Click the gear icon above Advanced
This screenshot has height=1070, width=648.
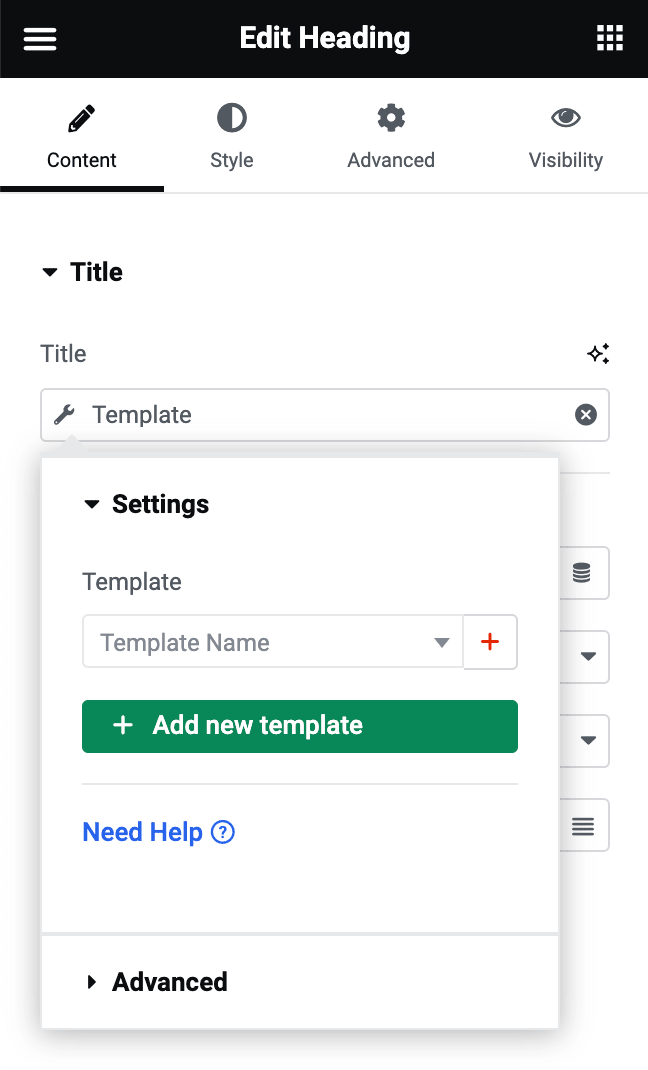pos(390,117)
